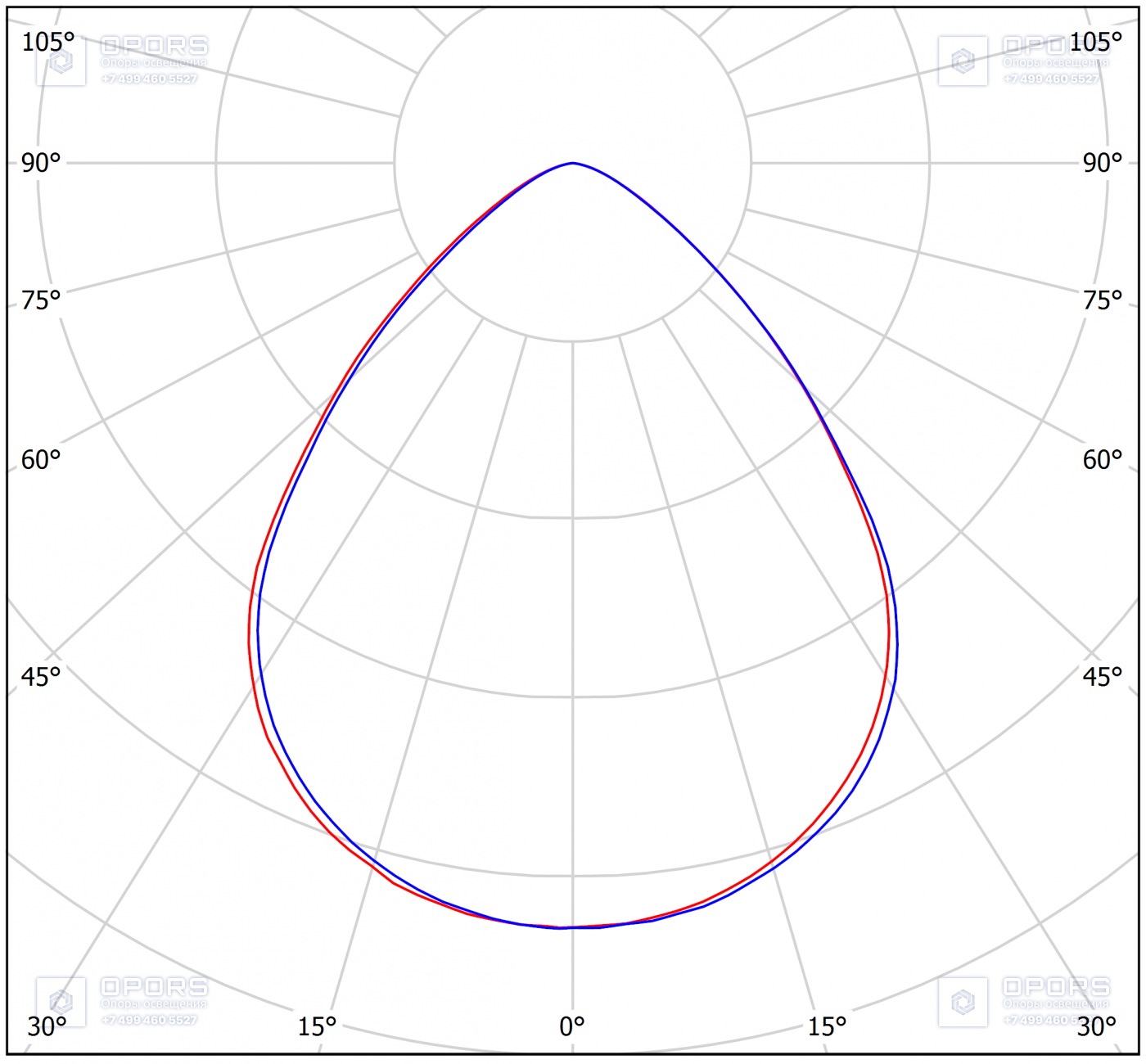1146x1064 pixels.
Task: Pick the left-side 75° label
Action: [41, 300]
